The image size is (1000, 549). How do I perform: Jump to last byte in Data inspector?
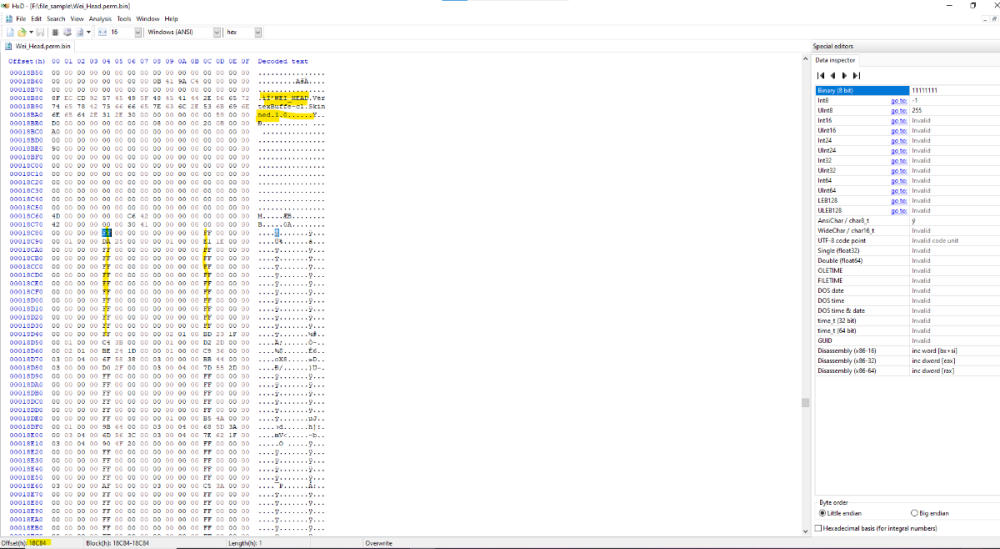click(x=857, y=75)
